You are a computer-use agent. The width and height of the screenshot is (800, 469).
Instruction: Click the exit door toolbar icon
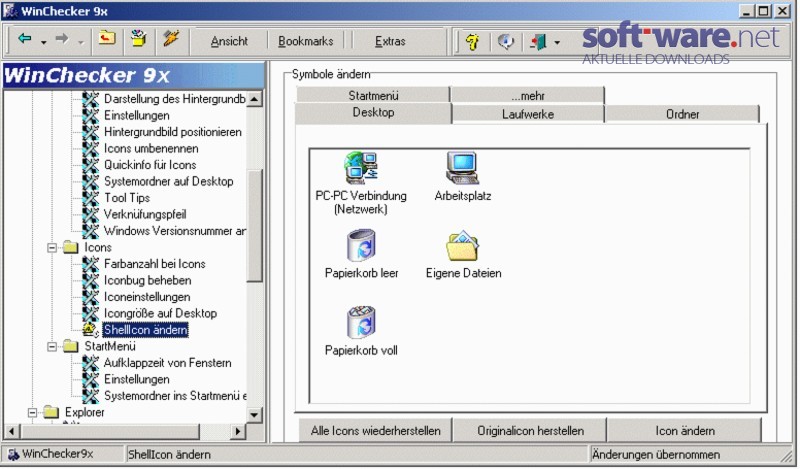click(538, 41)
